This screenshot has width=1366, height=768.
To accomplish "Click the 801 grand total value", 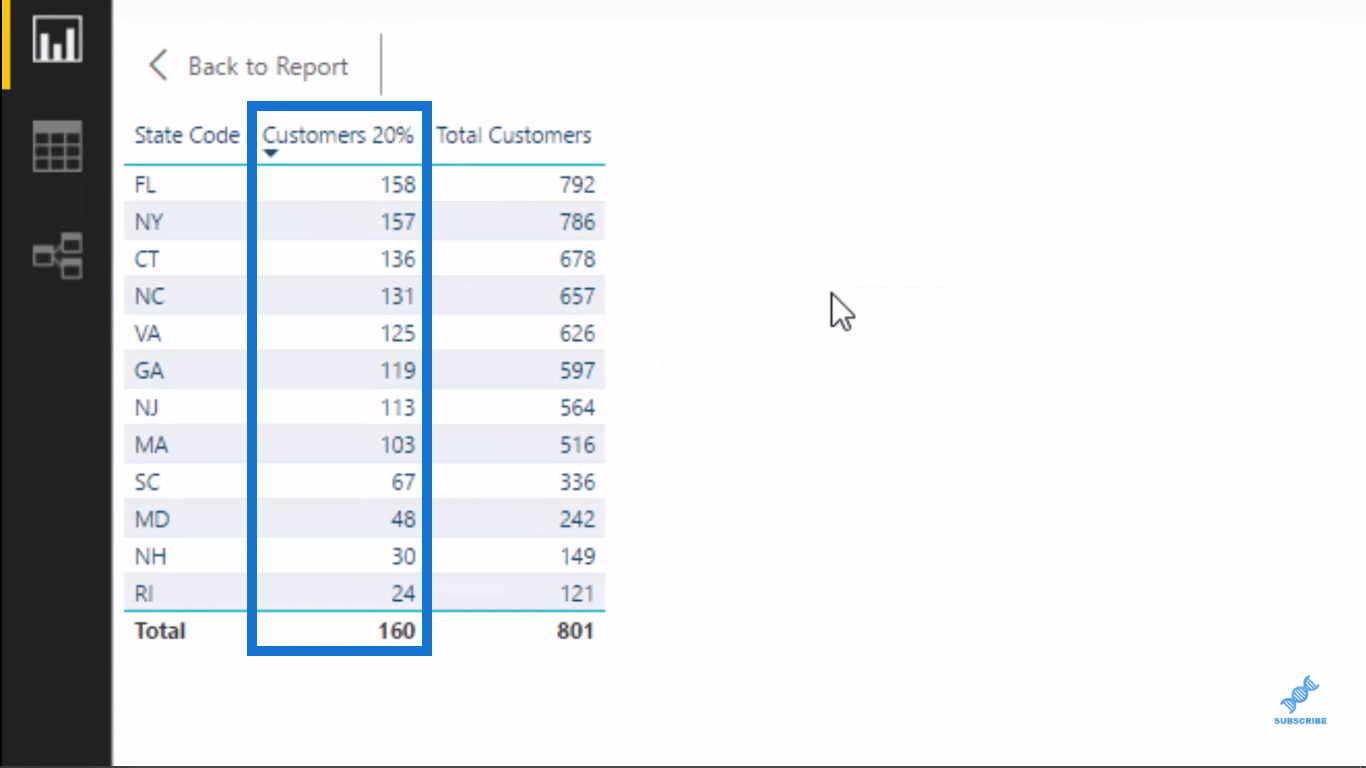I will pyautogui.click(x=576, y=630).
